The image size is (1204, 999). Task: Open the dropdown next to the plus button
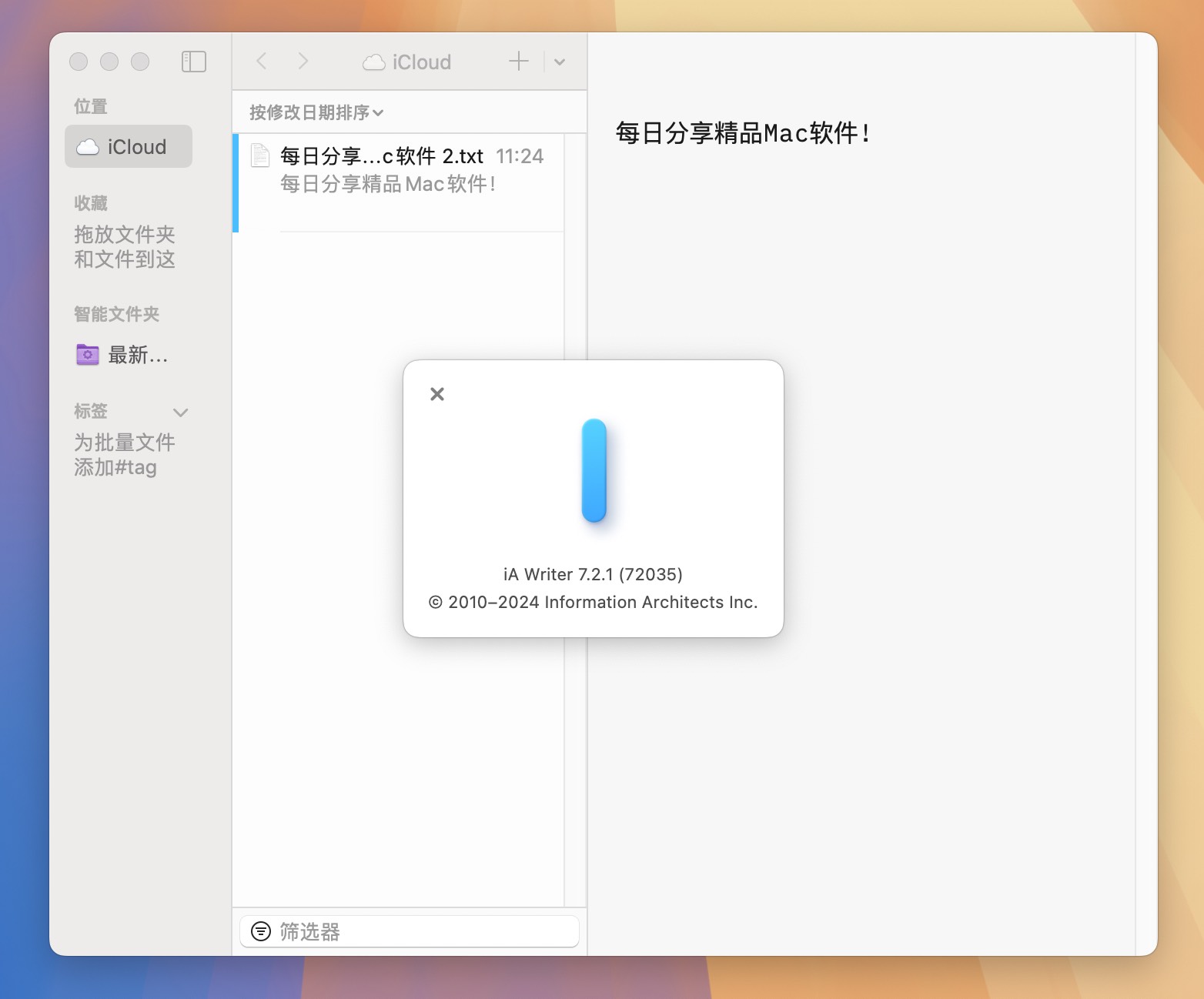(x=560, y=62)
